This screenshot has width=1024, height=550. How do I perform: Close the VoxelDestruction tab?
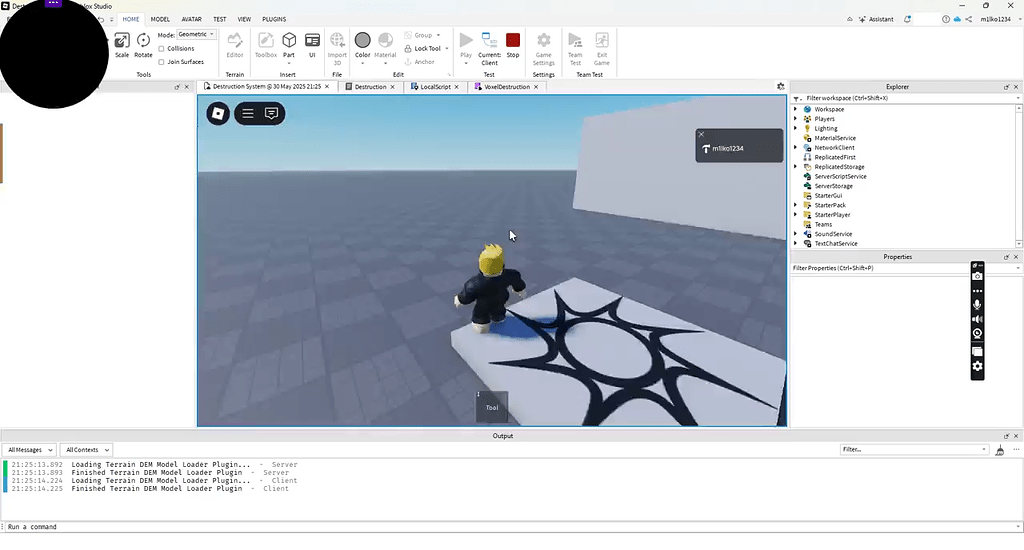[536, 87]
